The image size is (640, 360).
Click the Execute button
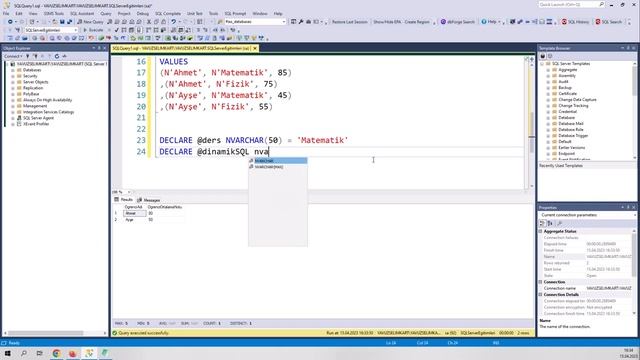[93, 30]
